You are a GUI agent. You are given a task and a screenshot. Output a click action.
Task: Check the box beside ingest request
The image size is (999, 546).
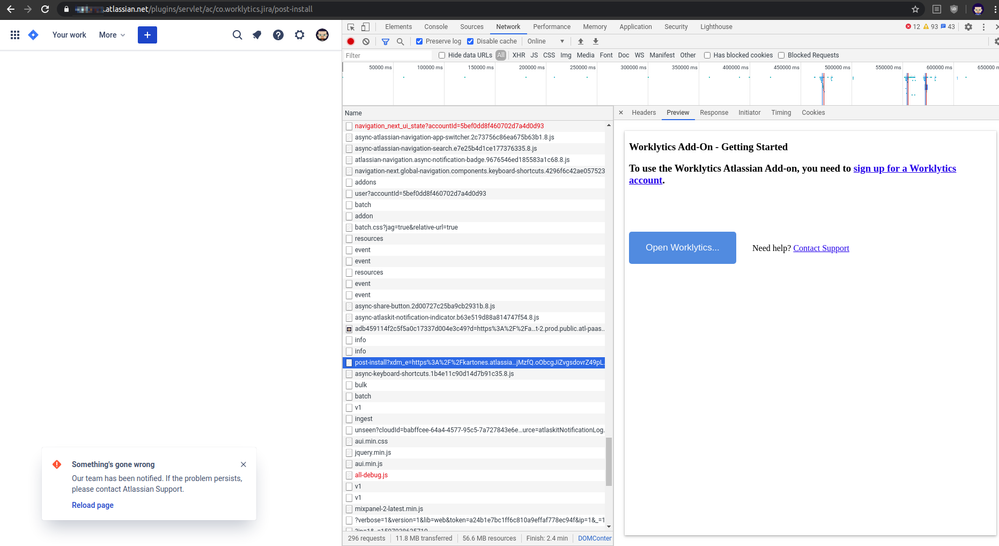[349, 419]
